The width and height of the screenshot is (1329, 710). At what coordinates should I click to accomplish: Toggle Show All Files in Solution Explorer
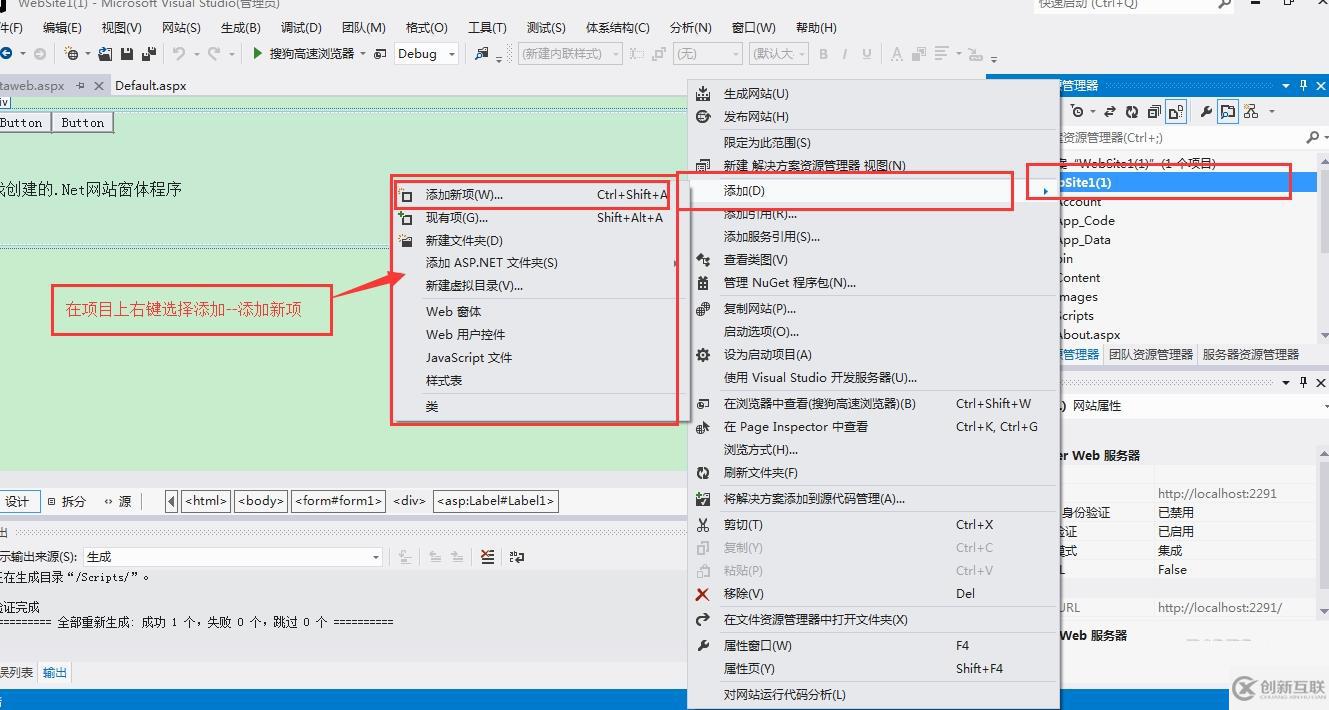(x=1176, y=111)
